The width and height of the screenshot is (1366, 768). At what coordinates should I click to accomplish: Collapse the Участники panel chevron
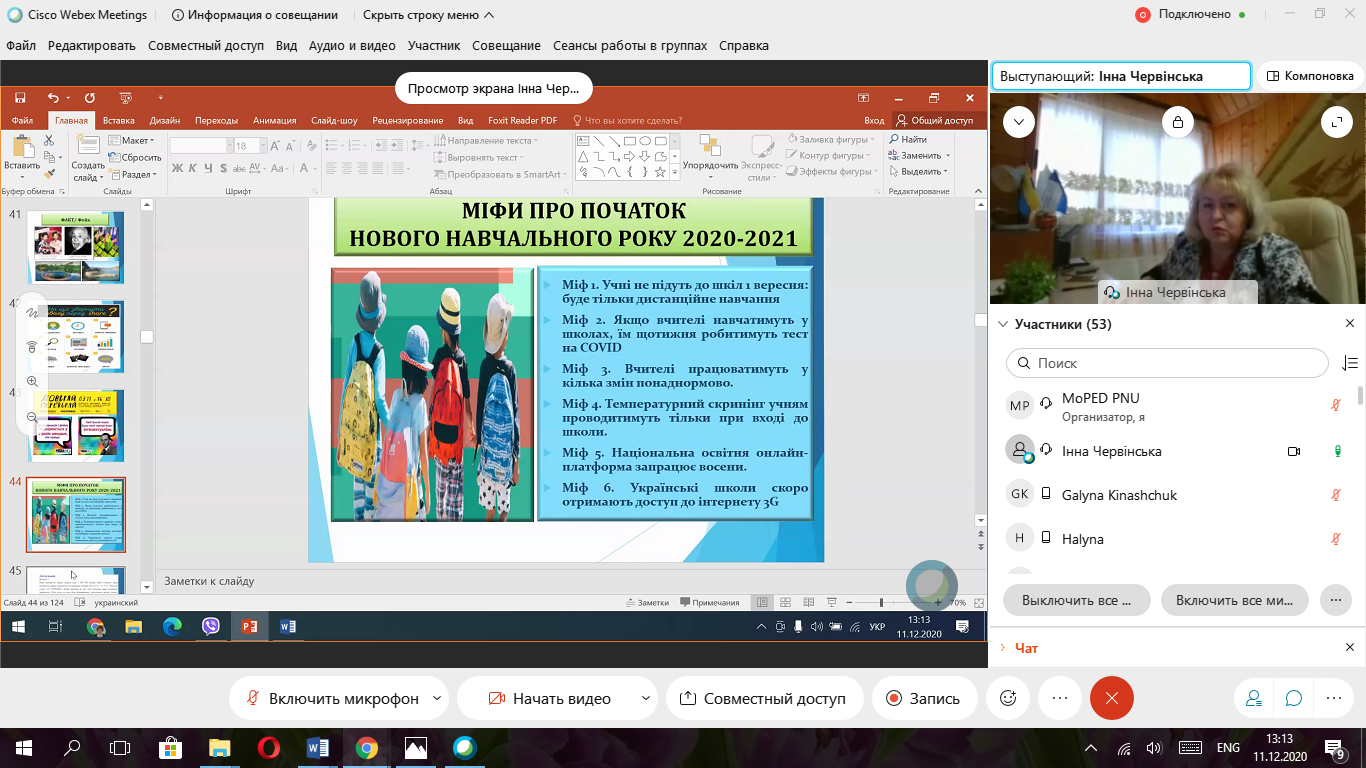(x=1004, y=324)
